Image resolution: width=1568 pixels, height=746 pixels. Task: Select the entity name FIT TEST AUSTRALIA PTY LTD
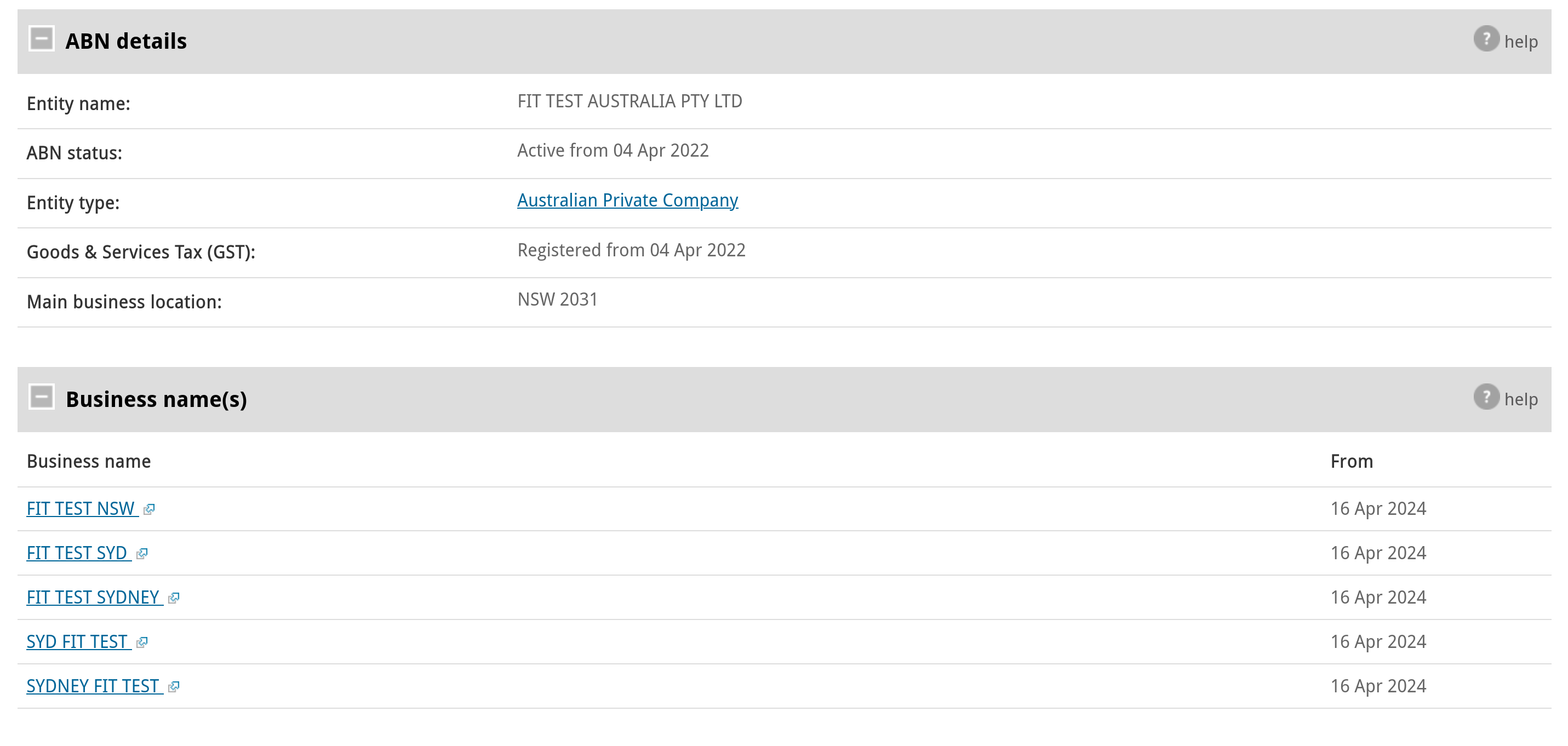[x=630, y=101]
